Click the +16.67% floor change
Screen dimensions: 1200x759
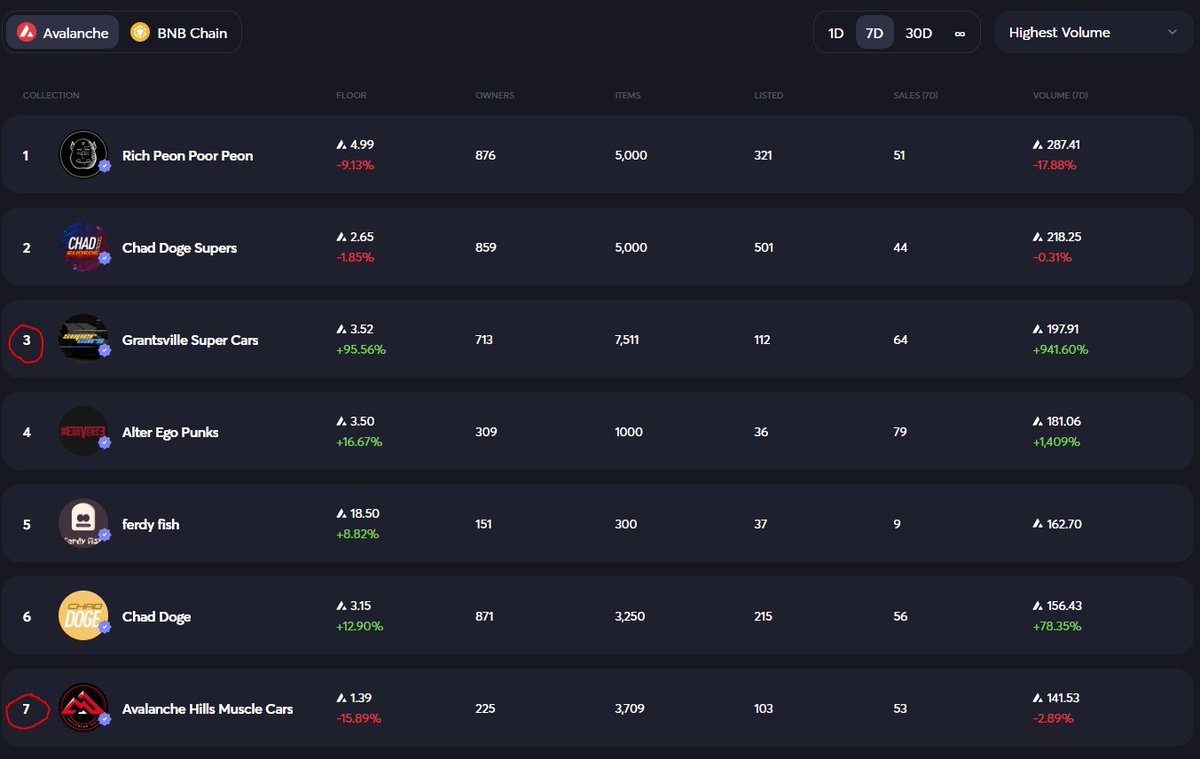click(x=359, y=442)
